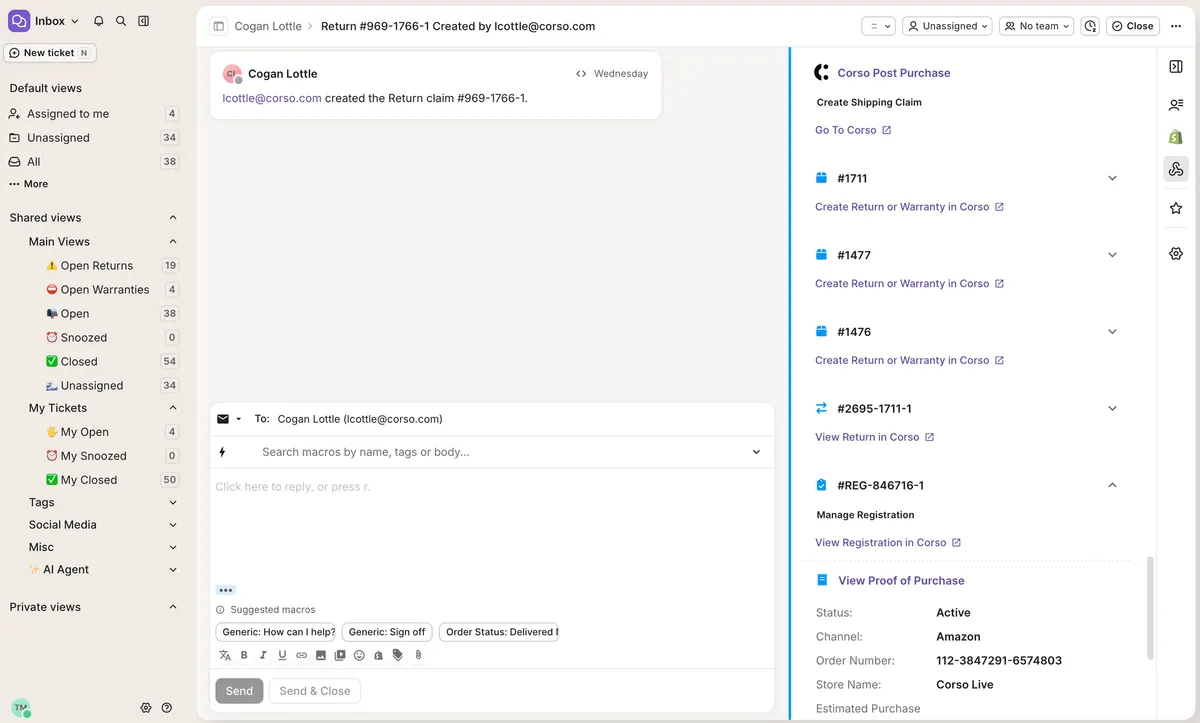
Task: Open the Unassigned assignee dropdown
Action: point(947,26)
